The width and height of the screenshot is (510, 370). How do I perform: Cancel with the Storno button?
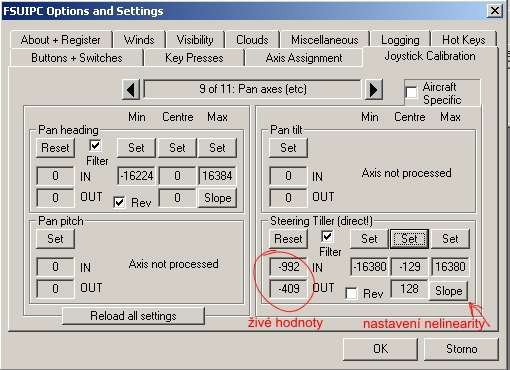[462, 349]
